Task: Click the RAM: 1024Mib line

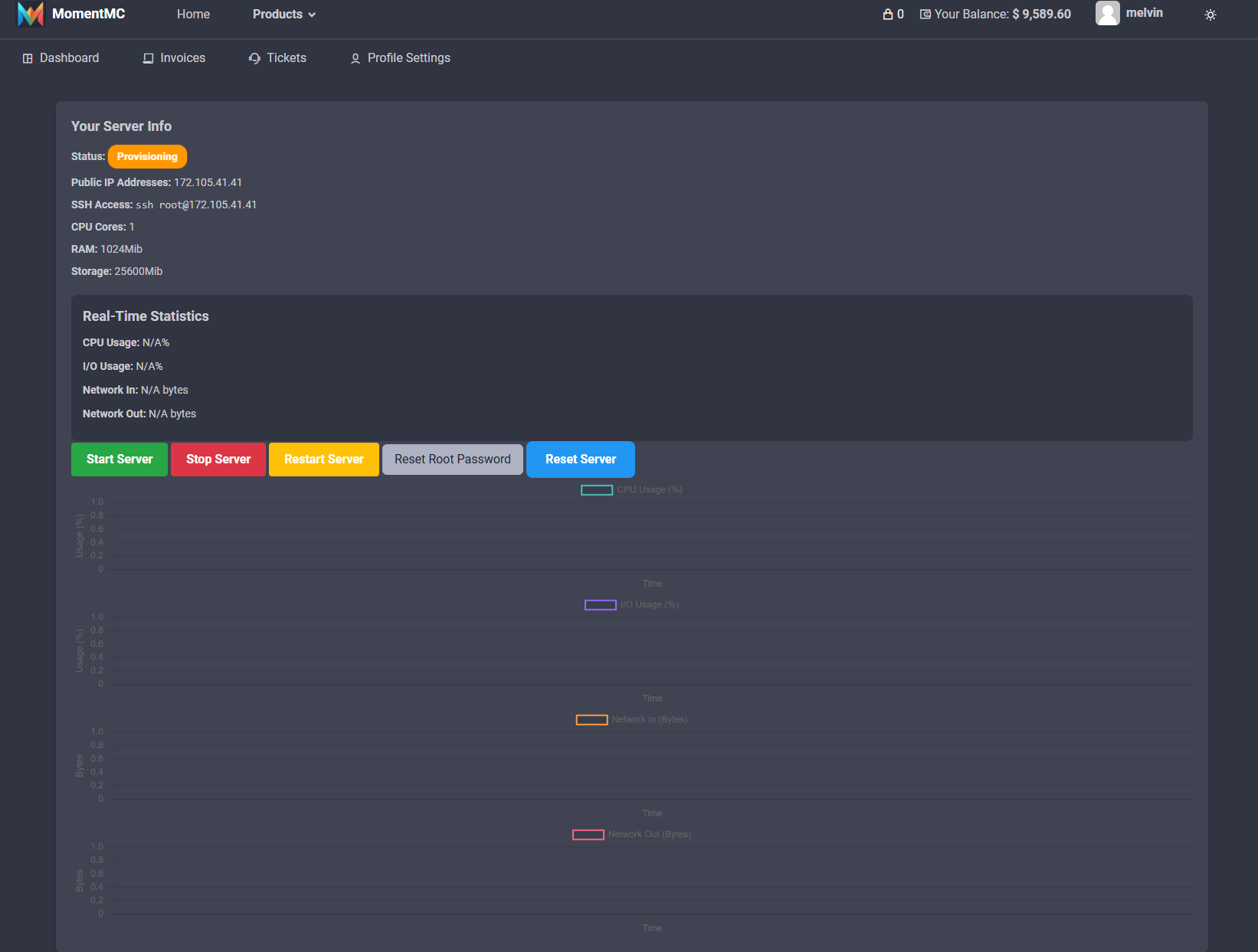Action: (x=106, y=249)
